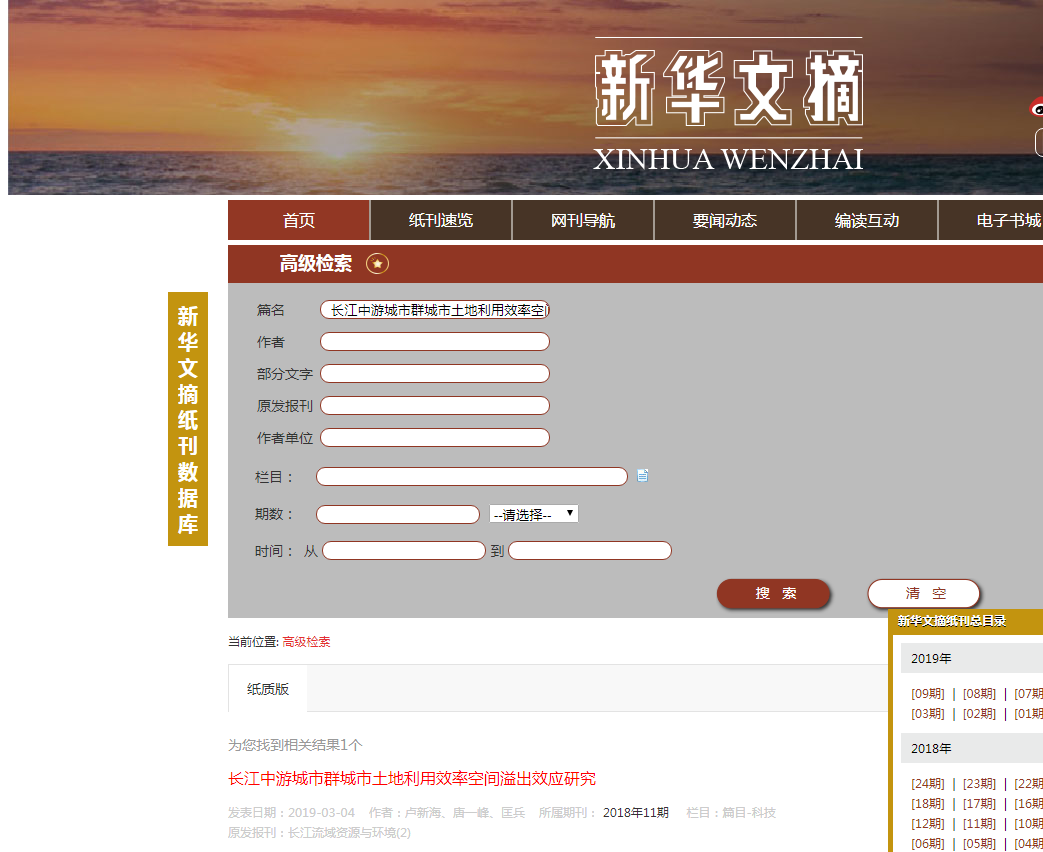Click the 新华文摘 logo in banner
This screenshot has width=1043, height=852.
[728, 104]
